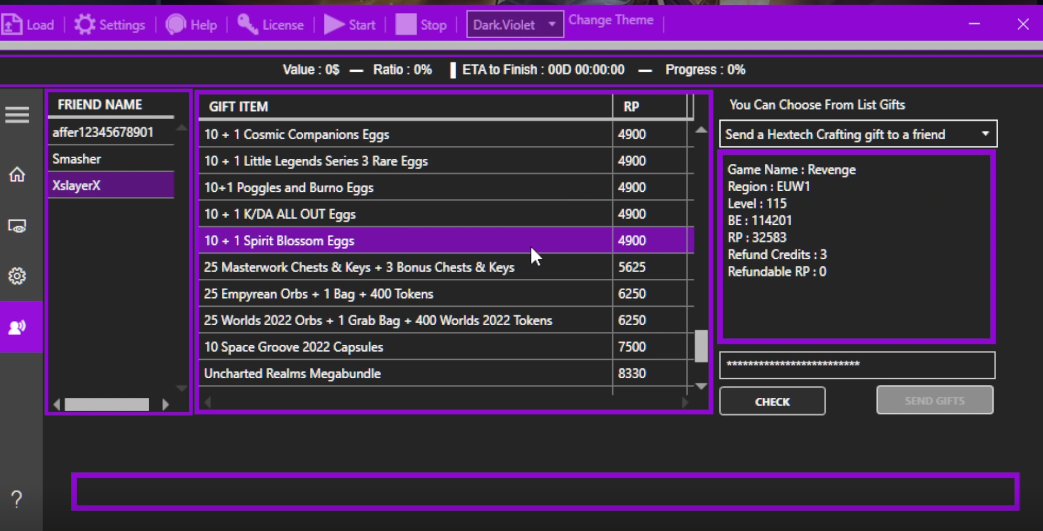Click the gift list vertical scrollbar thumb

(701, 346)
